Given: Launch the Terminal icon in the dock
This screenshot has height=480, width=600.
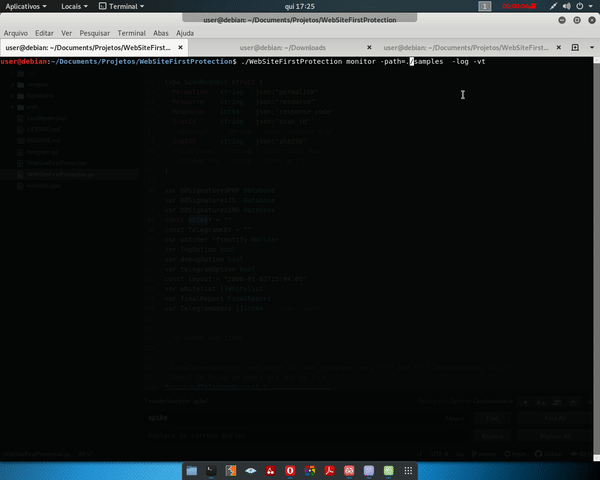Looking at the screenshot, I should (211, 469).
